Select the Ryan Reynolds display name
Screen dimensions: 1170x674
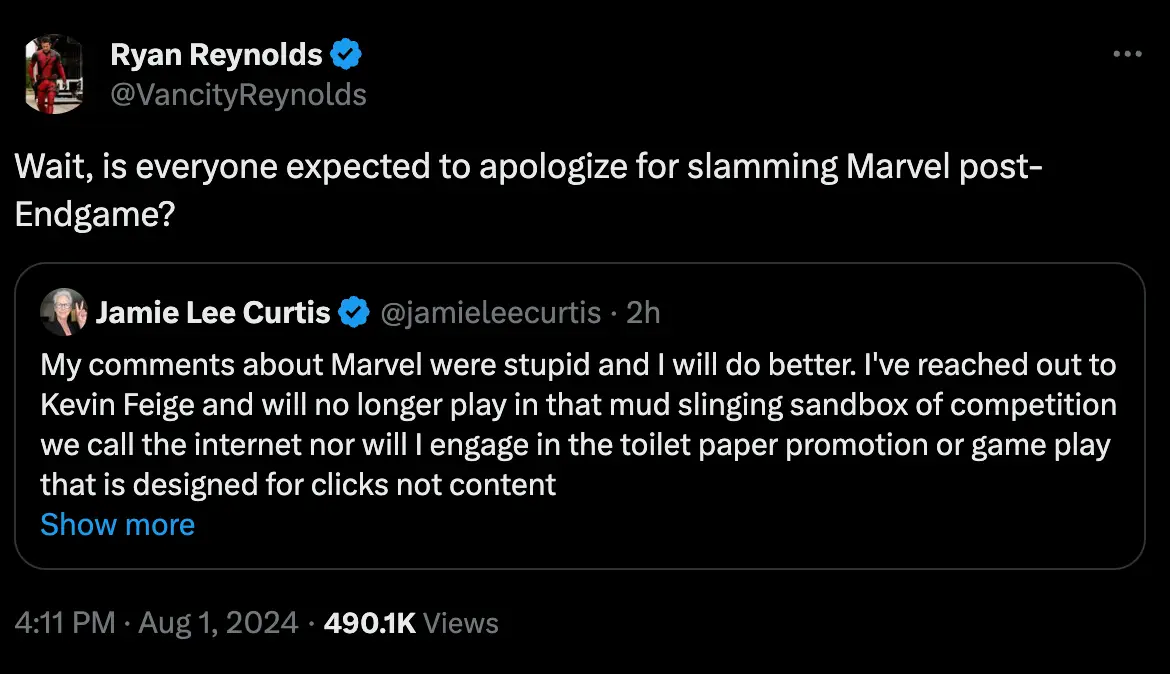[x=216, y=54]
